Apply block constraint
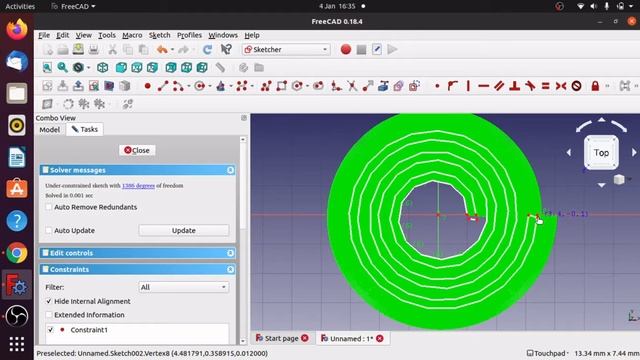The height and width of the screenshot is (360, 640). pos(576,86)
